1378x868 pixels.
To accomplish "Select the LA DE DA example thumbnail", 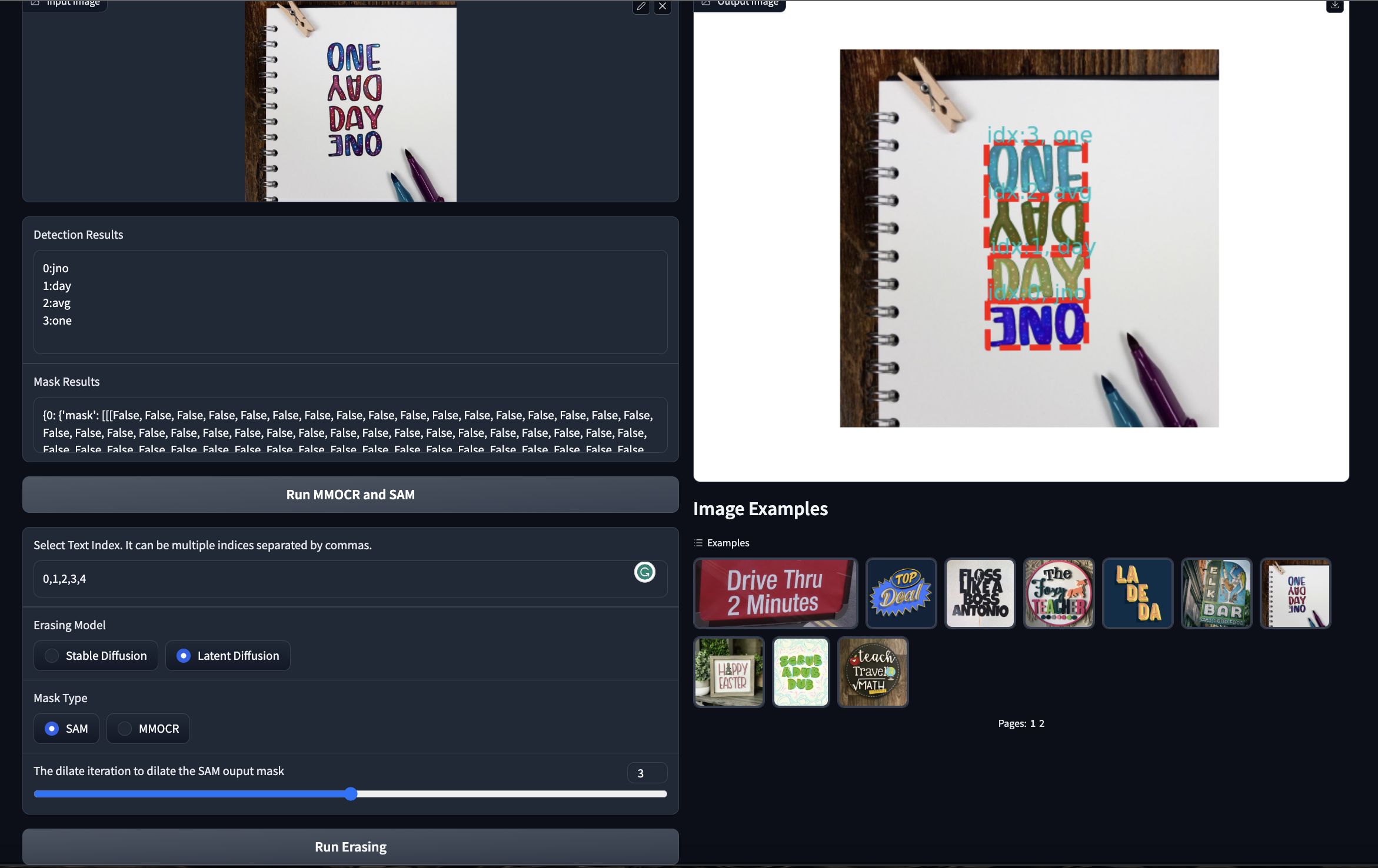I will coord(1137,593).
